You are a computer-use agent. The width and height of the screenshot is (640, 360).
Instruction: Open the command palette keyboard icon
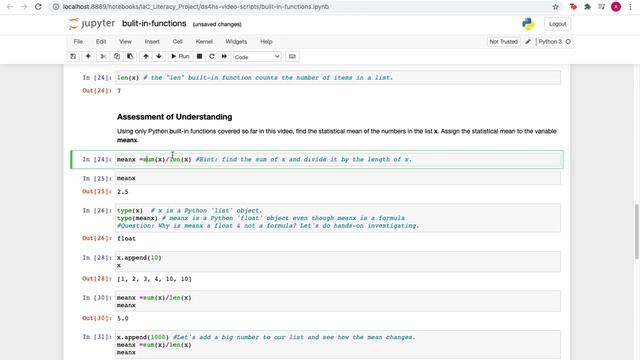pyautogui.click(x=292, y=56)
